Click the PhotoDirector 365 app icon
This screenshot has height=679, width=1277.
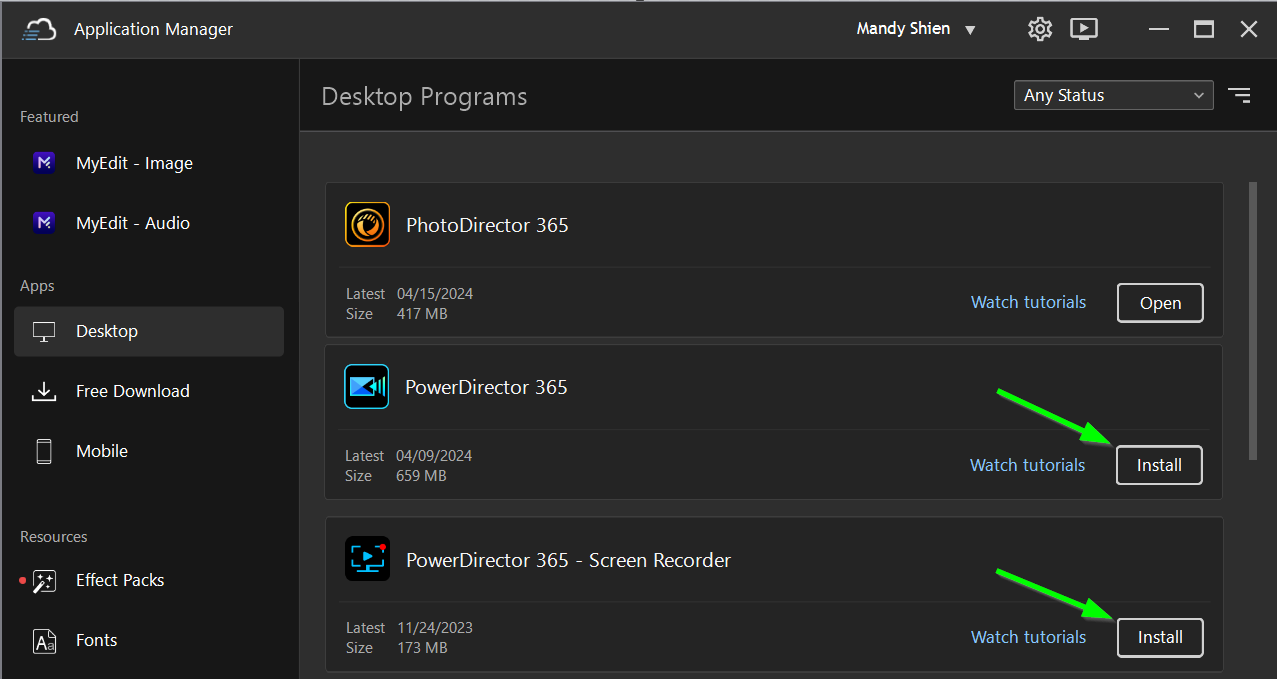(367, 225)
